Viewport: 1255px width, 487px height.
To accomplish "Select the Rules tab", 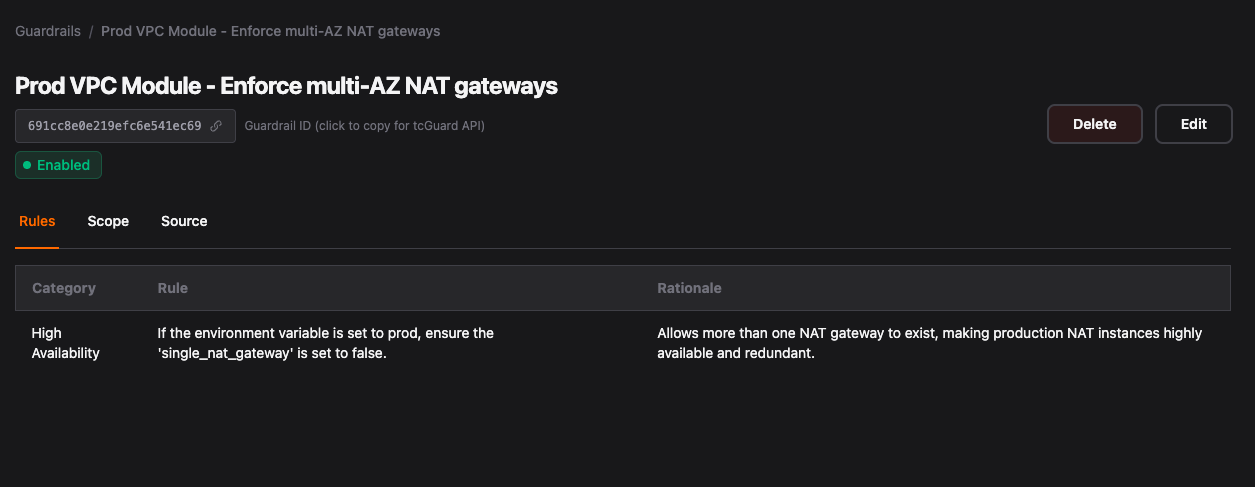I will coord(37,221).
